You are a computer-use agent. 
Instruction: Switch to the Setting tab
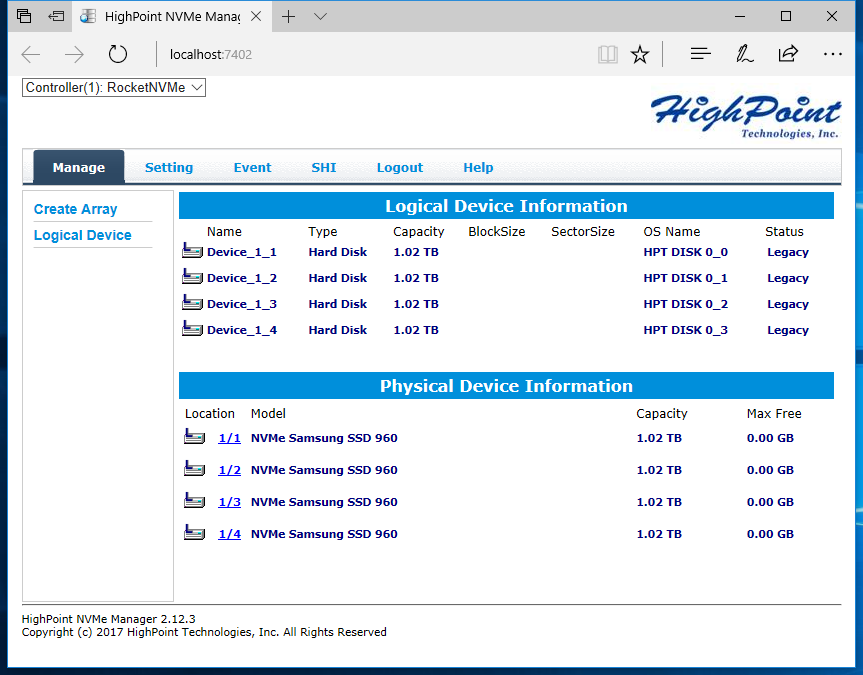(x=169, y=167)
